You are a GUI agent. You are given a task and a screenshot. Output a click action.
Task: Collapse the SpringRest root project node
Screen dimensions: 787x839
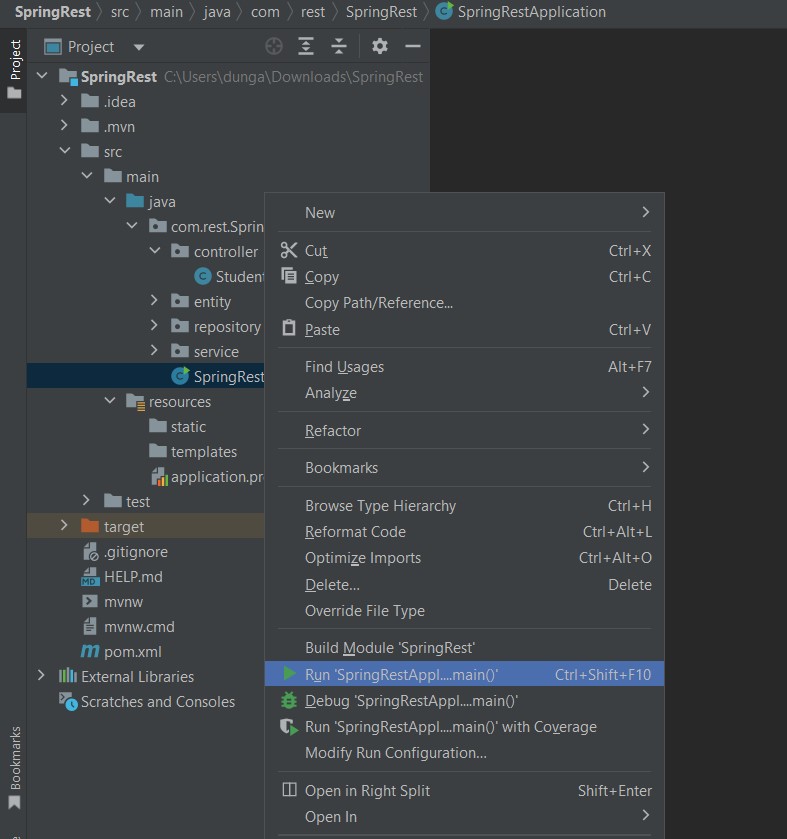42,76
